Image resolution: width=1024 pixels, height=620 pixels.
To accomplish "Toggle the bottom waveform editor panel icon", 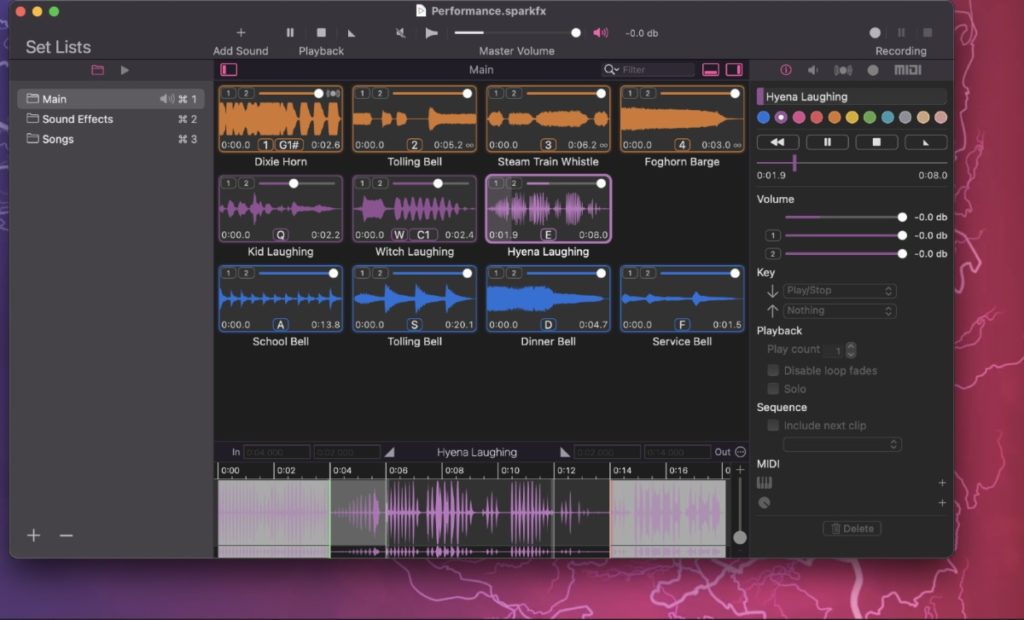I will pyautogui.click(x=711, y=70).
